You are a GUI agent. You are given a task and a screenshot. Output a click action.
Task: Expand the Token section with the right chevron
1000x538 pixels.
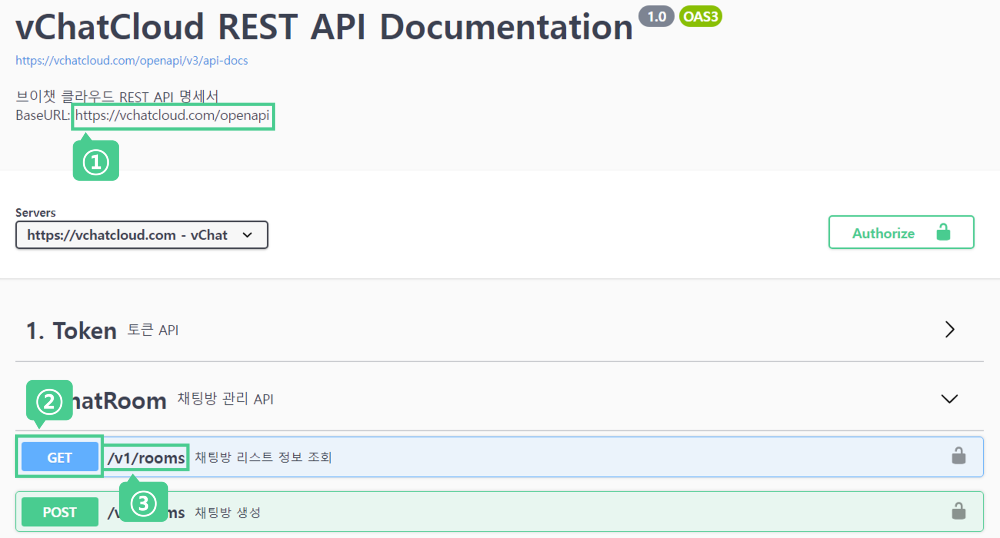(x=949, y=330)
